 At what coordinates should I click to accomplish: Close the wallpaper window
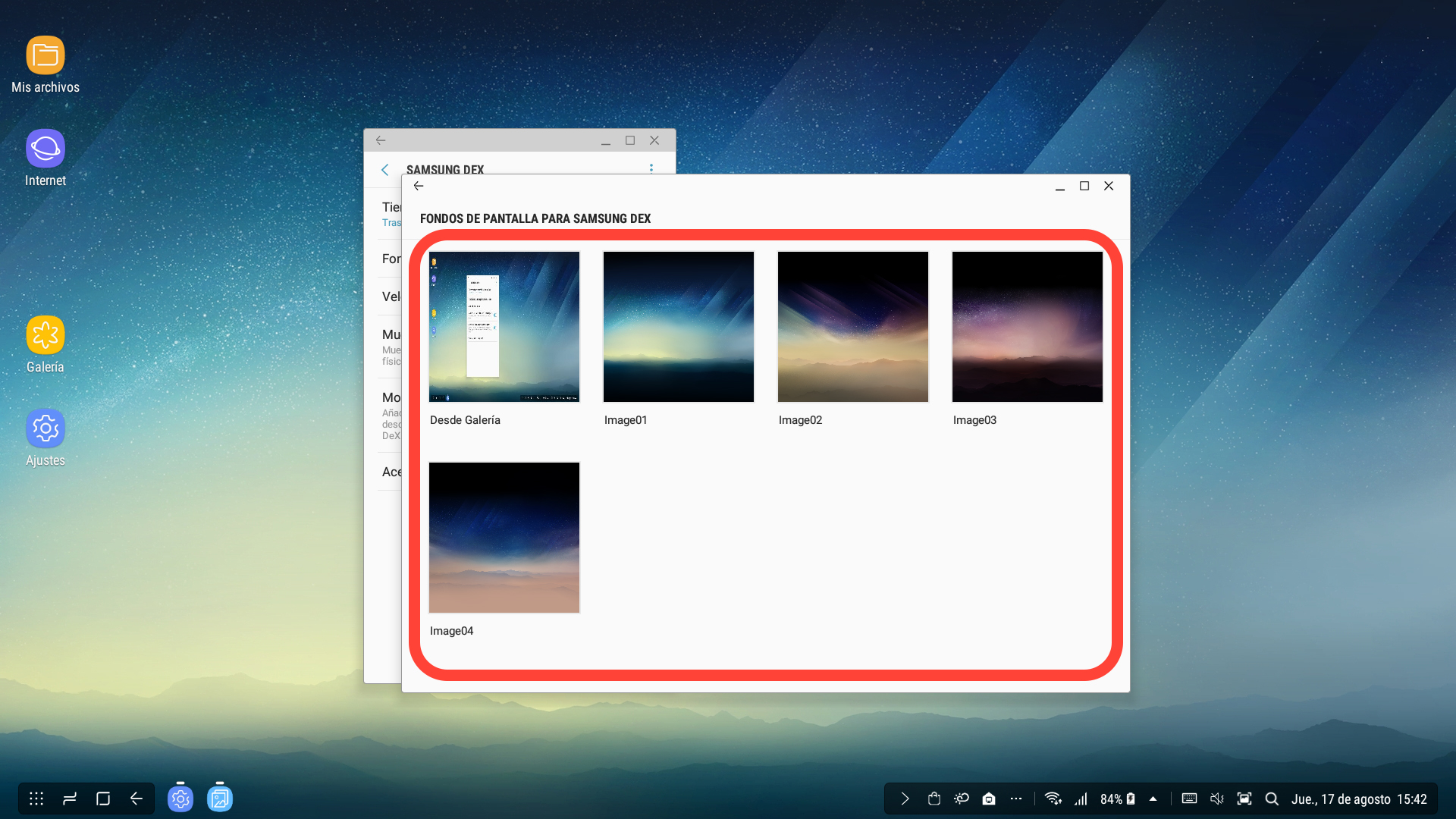tap(1109, 186)
